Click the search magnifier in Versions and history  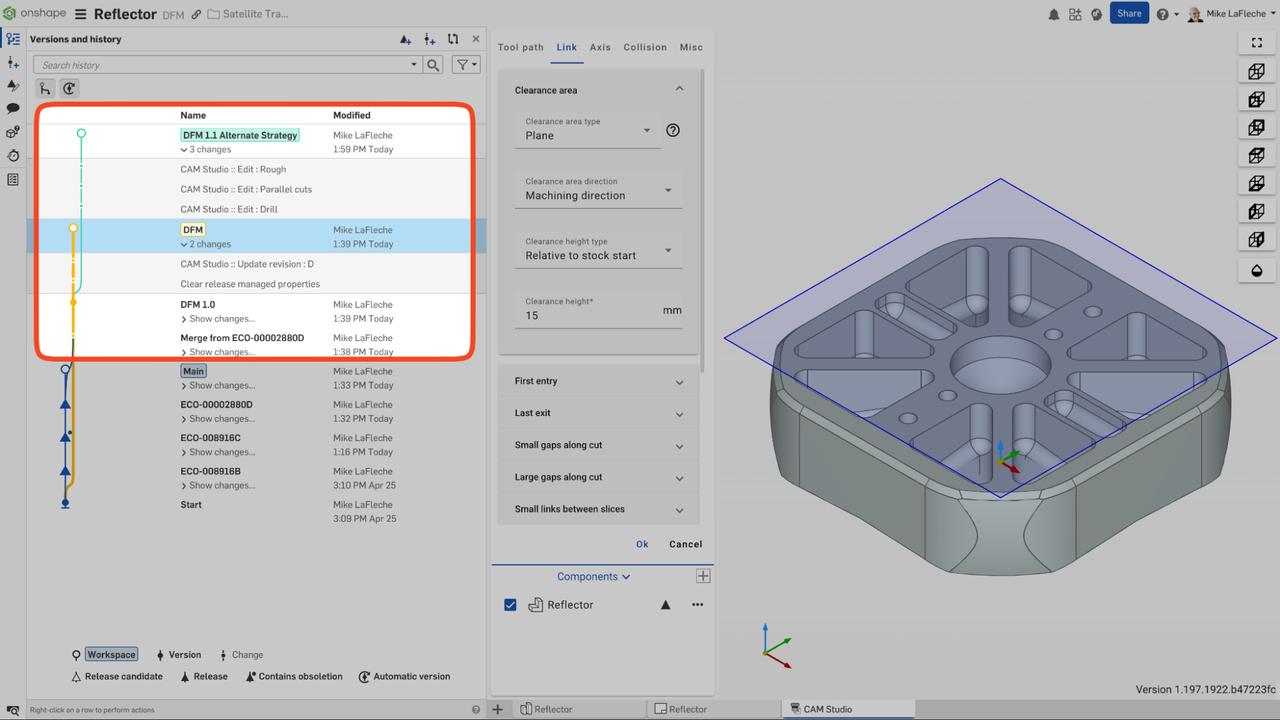tap(433, 64)
